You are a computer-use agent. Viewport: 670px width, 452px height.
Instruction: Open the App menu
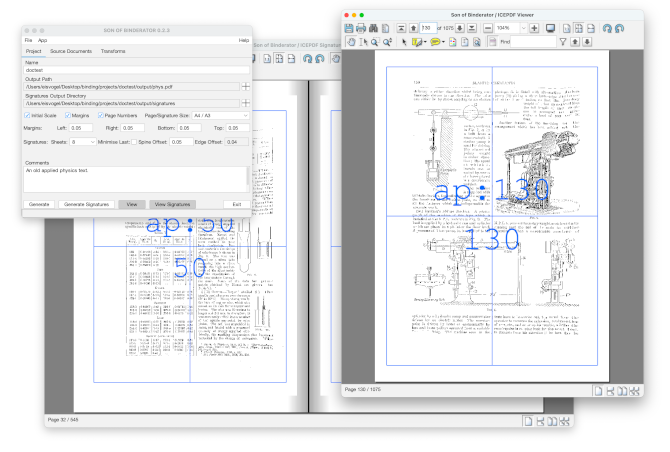(43, 40)
